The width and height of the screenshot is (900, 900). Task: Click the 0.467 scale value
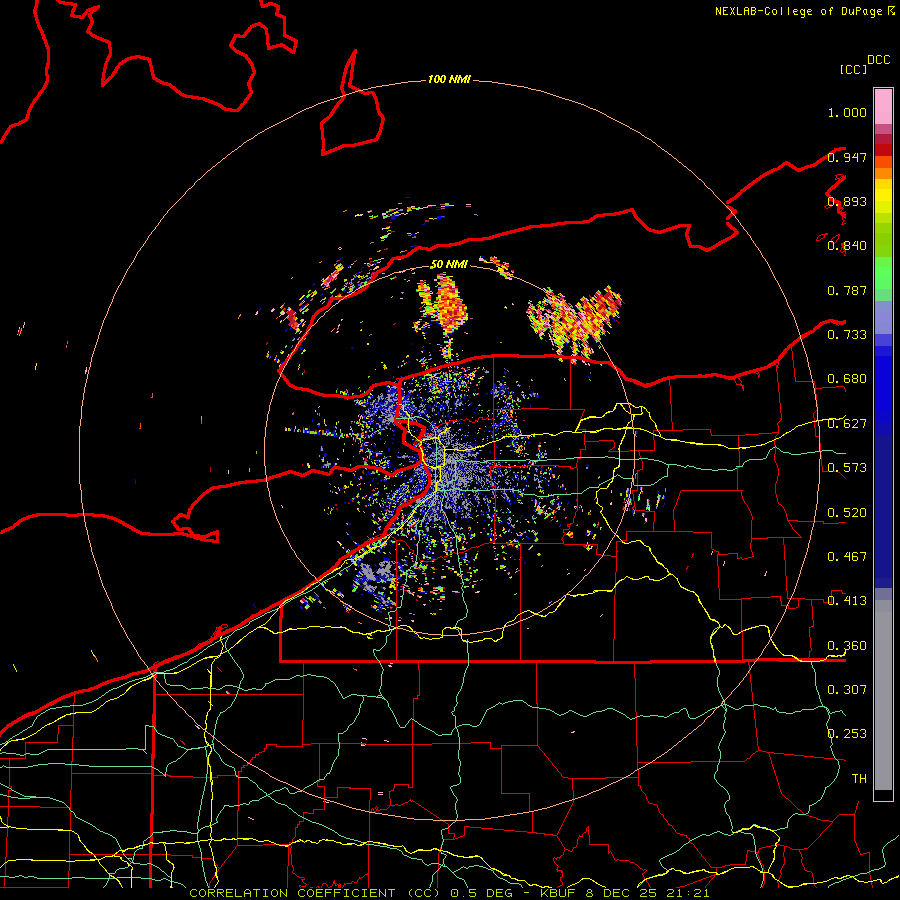(847, 557)
